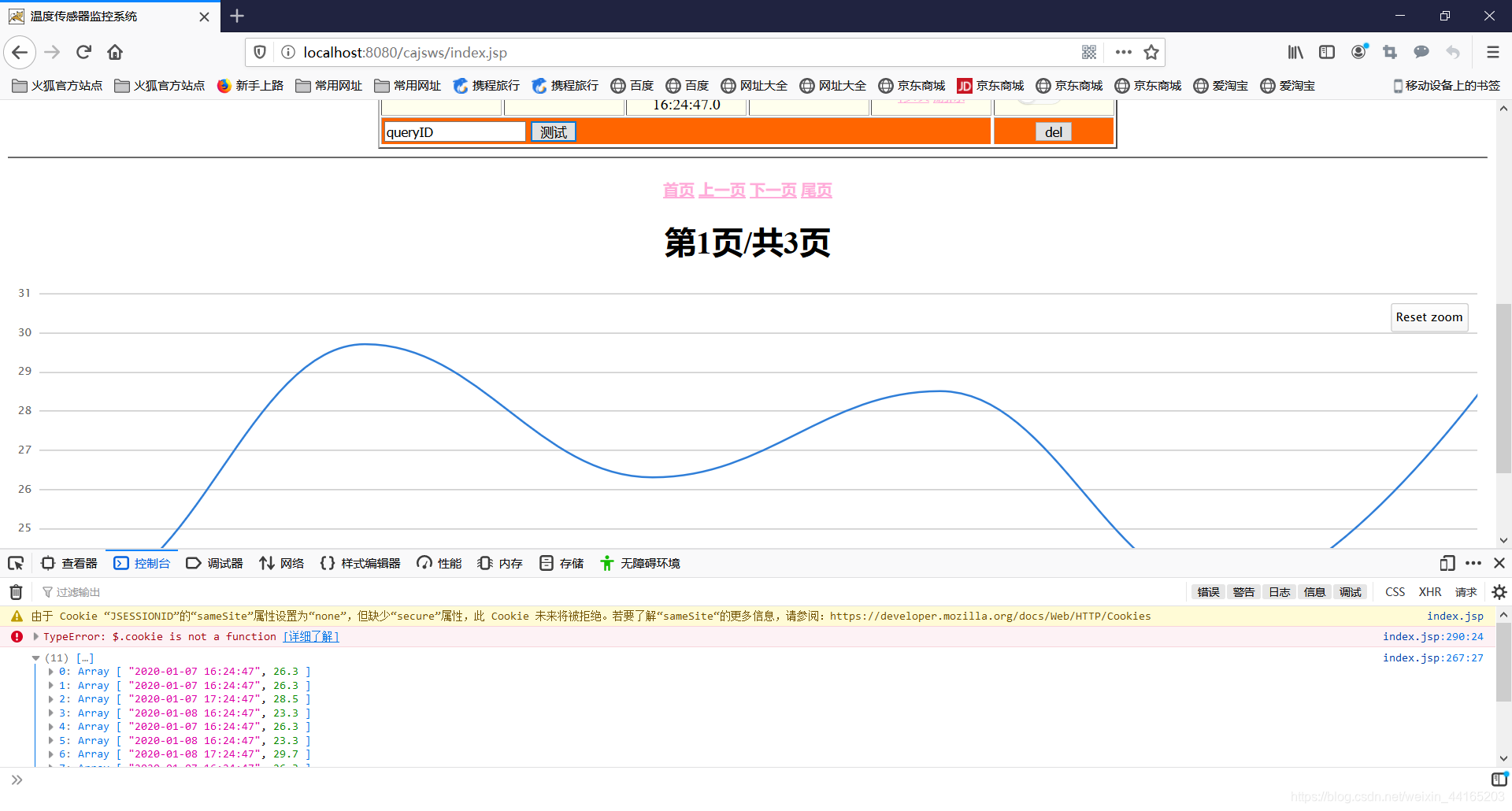Reload the page with refresh icon
Viewport: 1512px width, 811px height.
pos(83,52)
